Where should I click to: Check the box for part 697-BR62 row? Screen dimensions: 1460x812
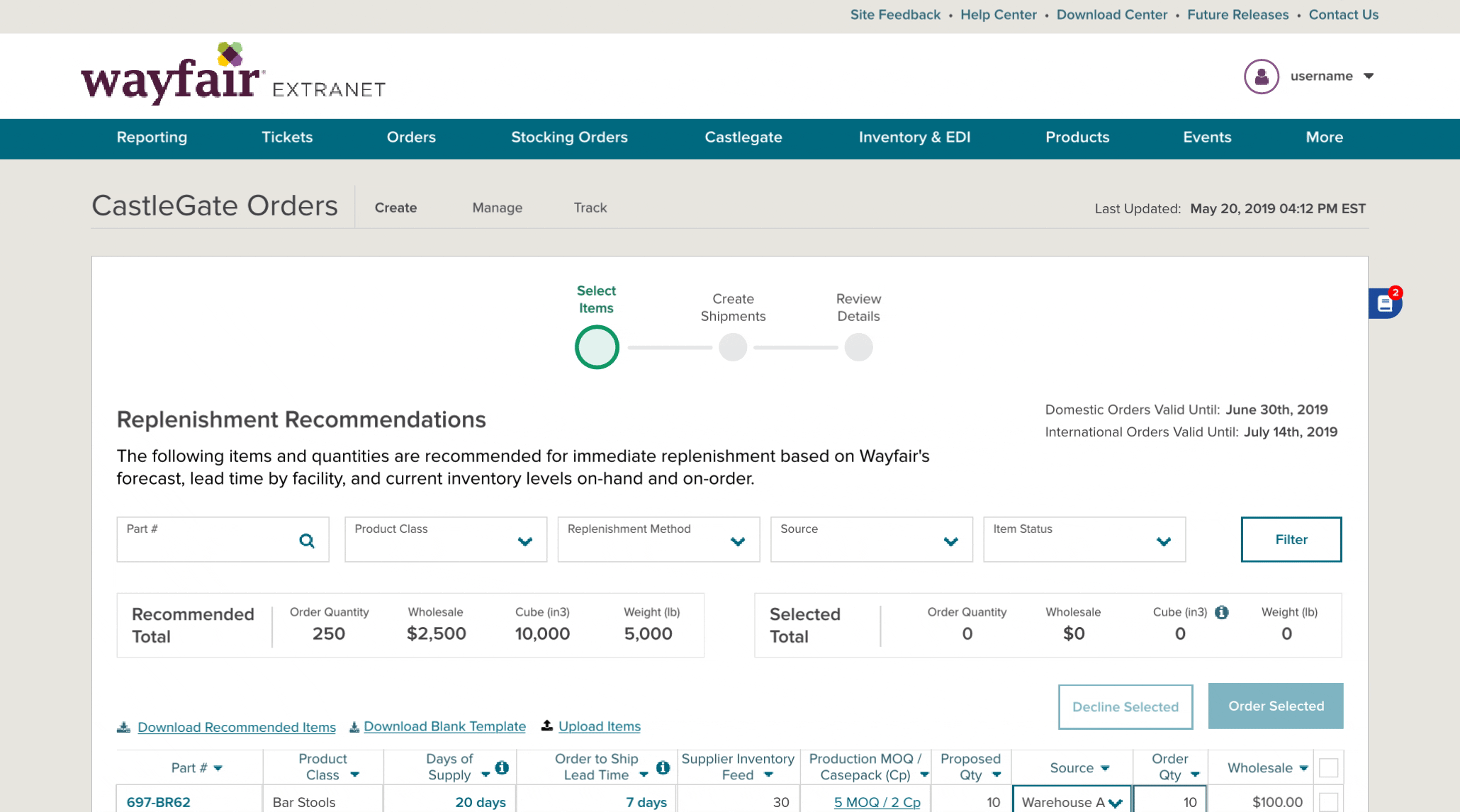point(1328,801)
